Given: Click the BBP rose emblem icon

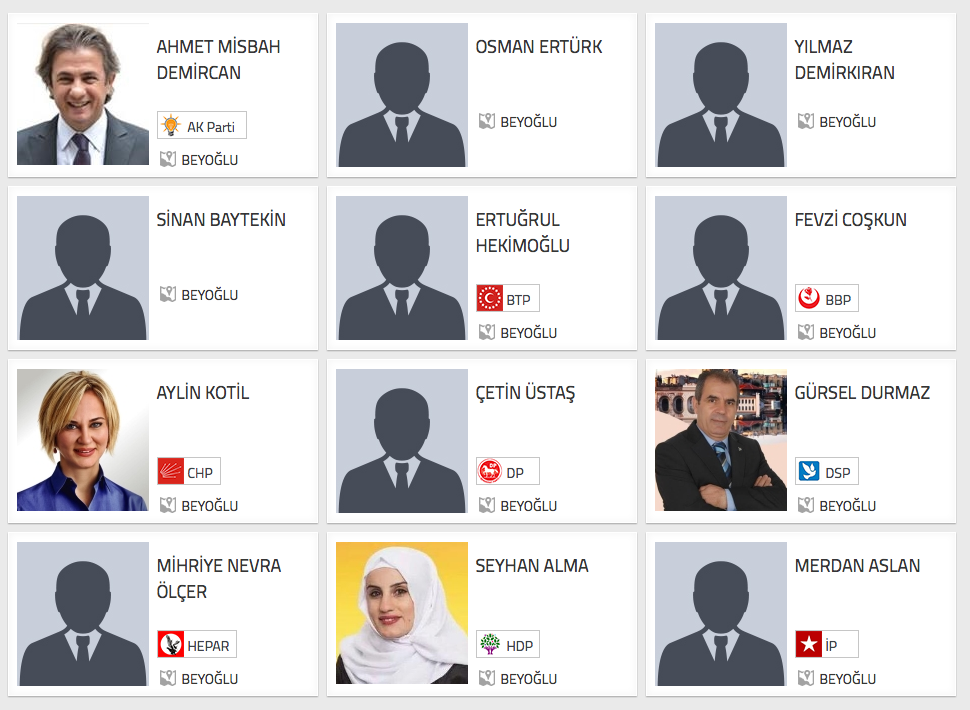Looking at the screenshot, I should pos(808,298).
